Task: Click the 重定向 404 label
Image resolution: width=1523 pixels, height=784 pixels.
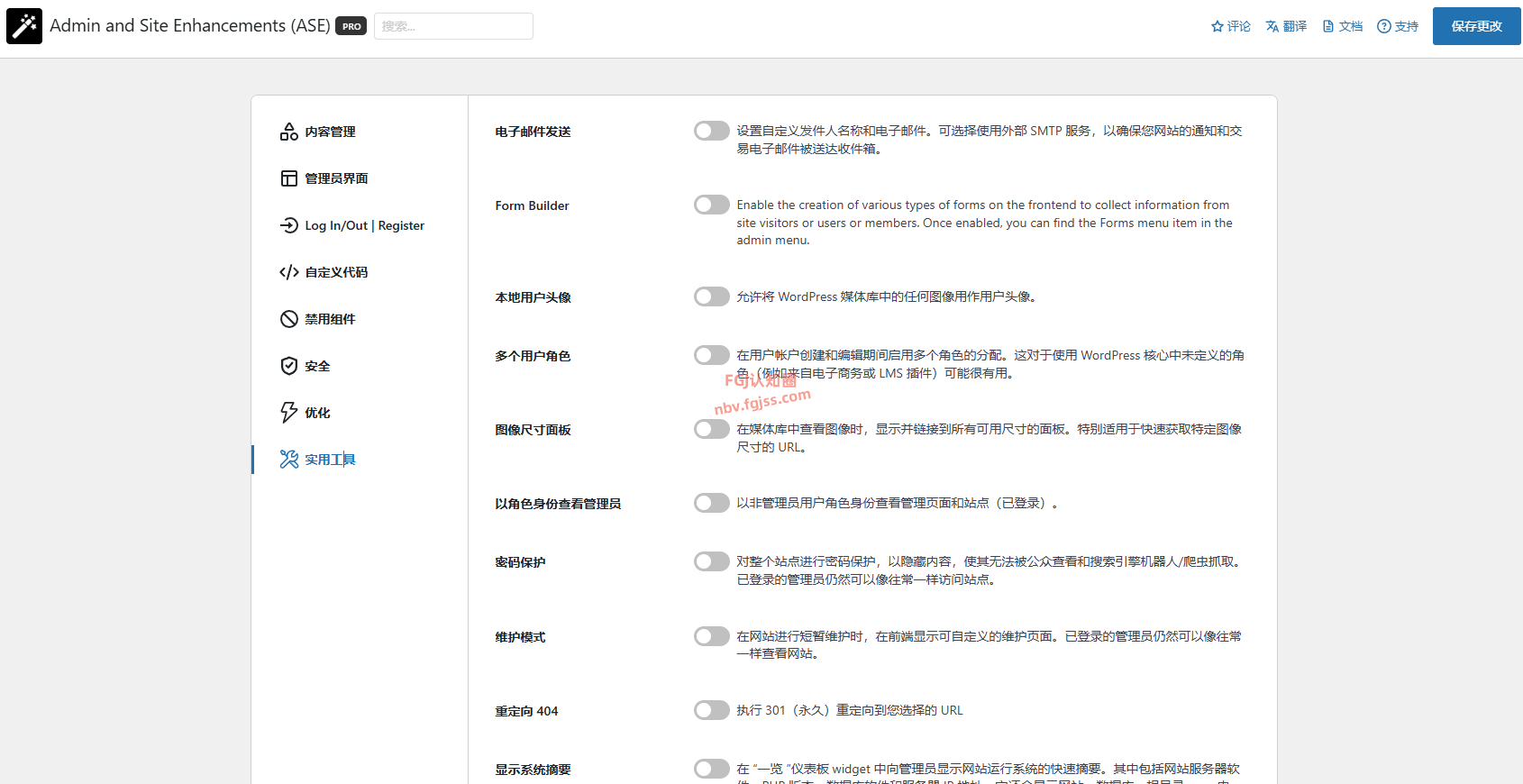Action: coord(526,711)
